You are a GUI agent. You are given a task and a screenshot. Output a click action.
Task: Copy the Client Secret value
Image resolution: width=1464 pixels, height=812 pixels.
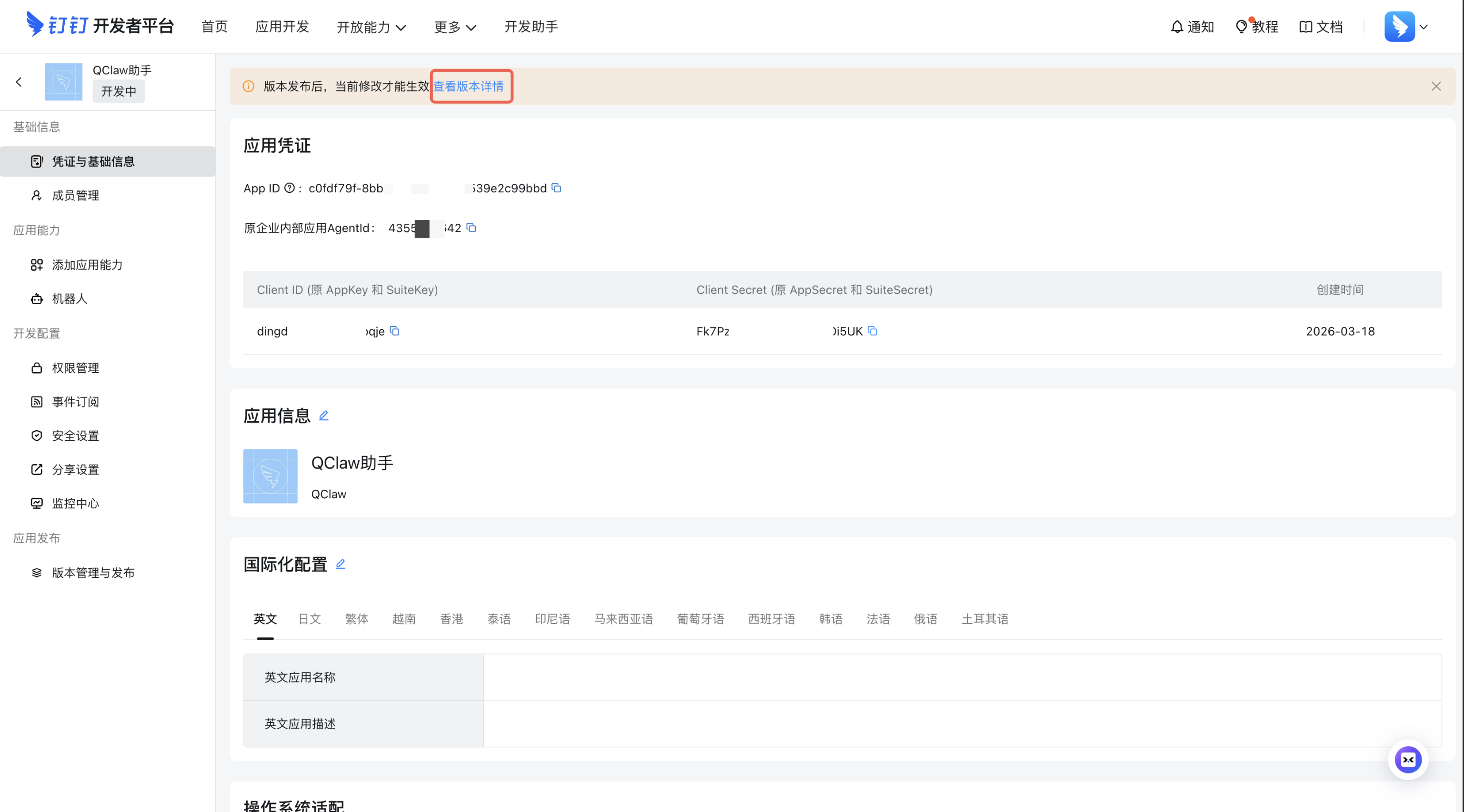tap(872, 331)
